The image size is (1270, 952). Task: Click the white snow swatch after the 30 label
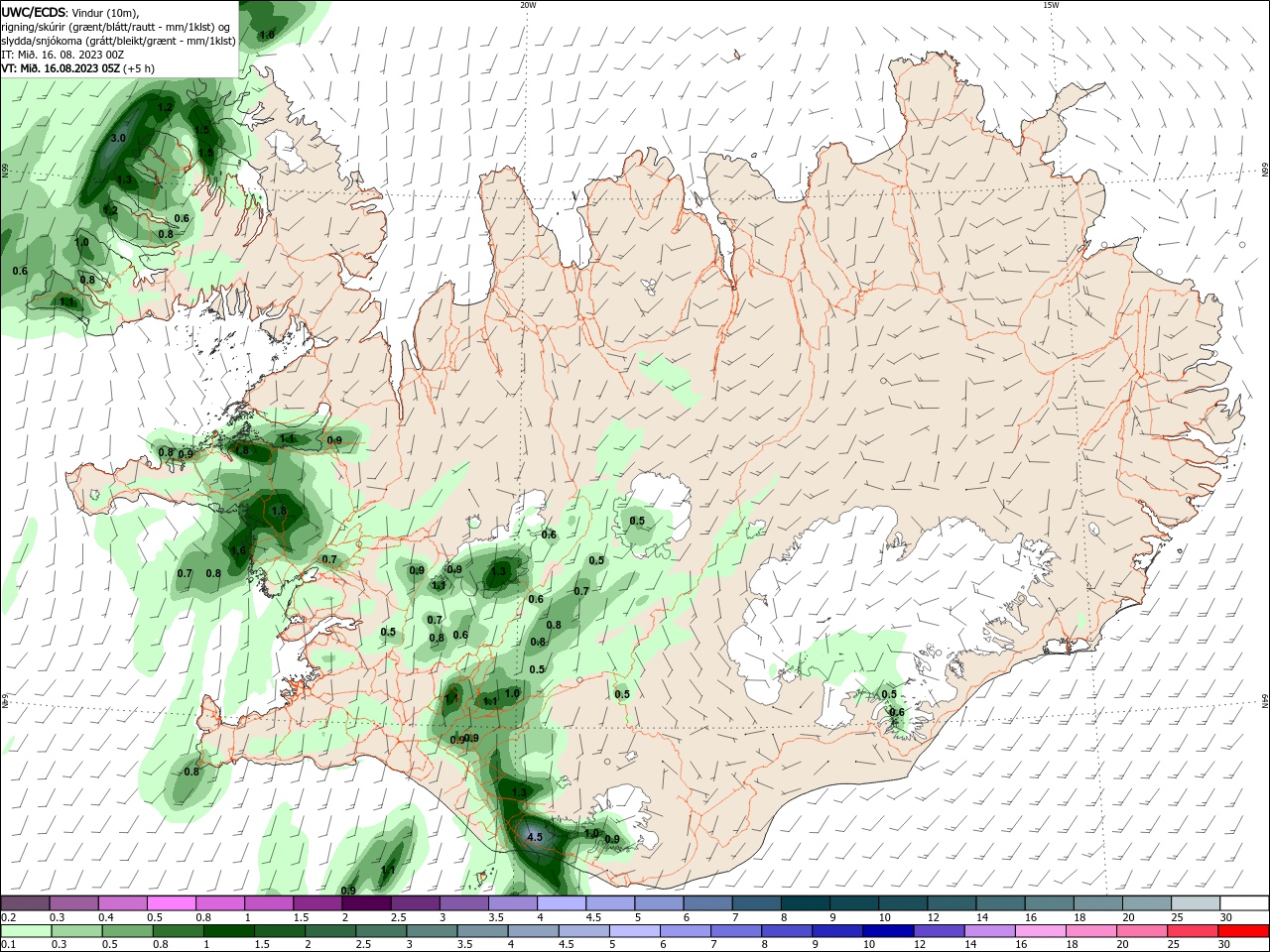click(x=1245, y=903)
